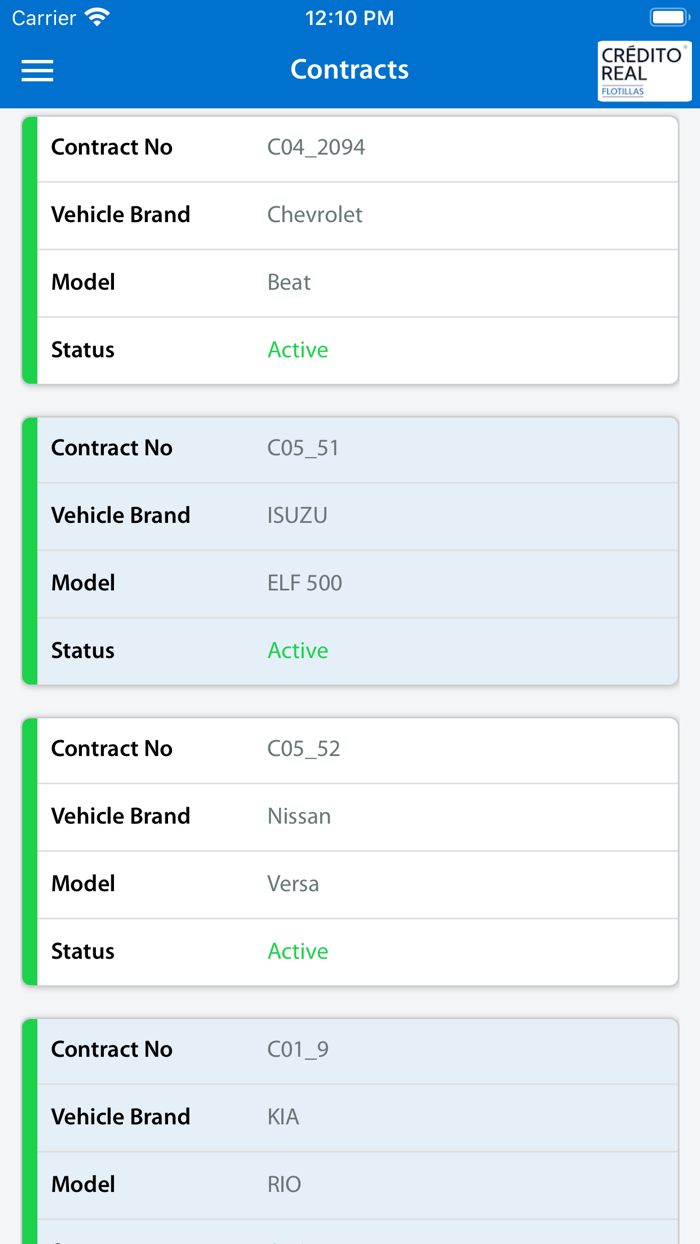Tap the RIO model row
Screen dimensions: 700x1244
coord(284,1185)
